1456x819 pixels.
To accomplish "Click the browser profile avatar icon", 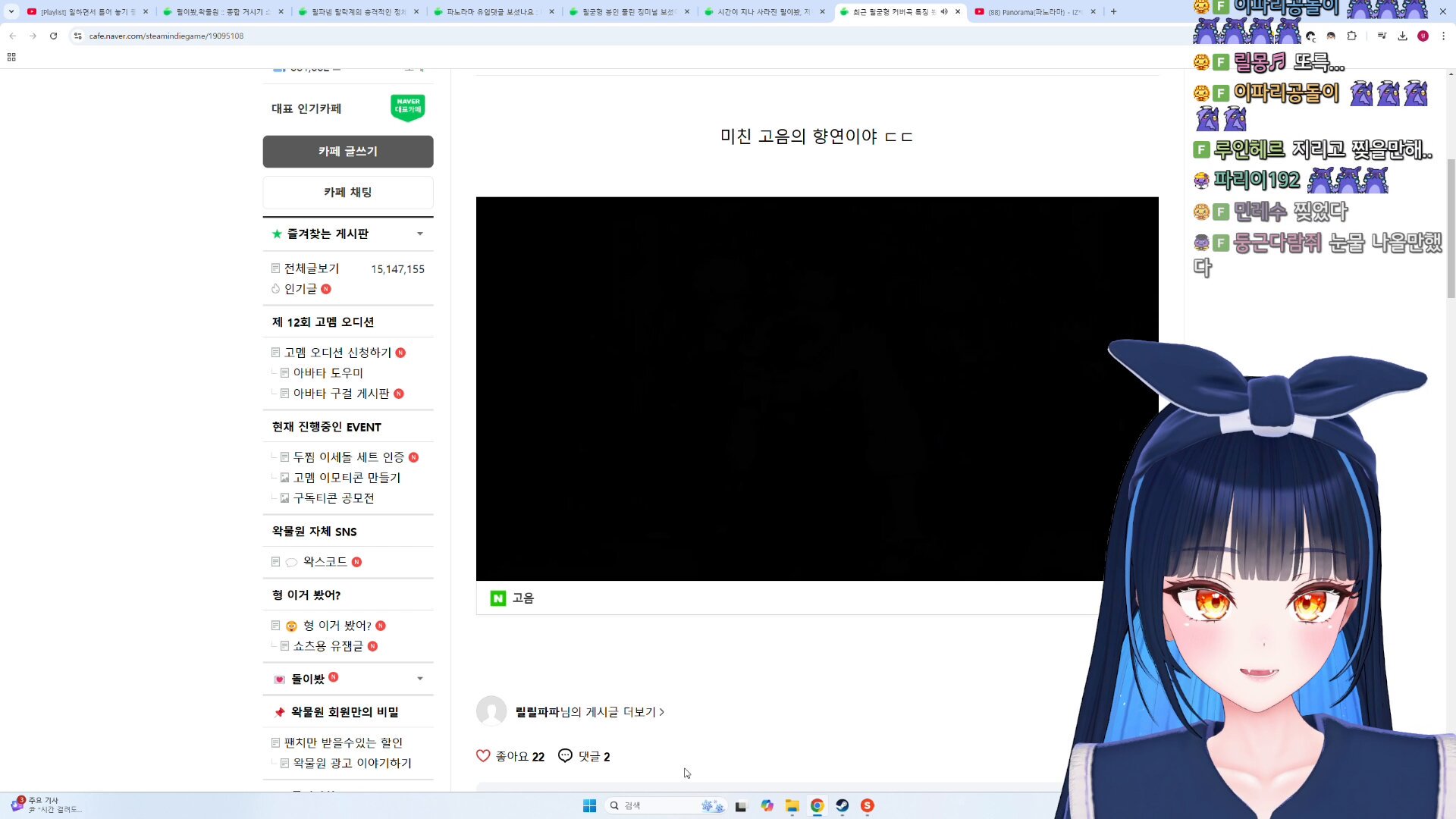I will coord(1423,36).
